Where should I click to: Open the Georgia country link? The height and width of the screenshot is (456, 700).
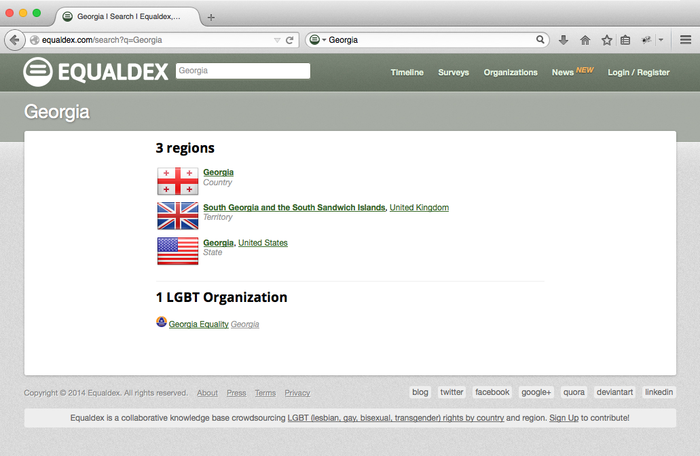(x=218, y=172)
